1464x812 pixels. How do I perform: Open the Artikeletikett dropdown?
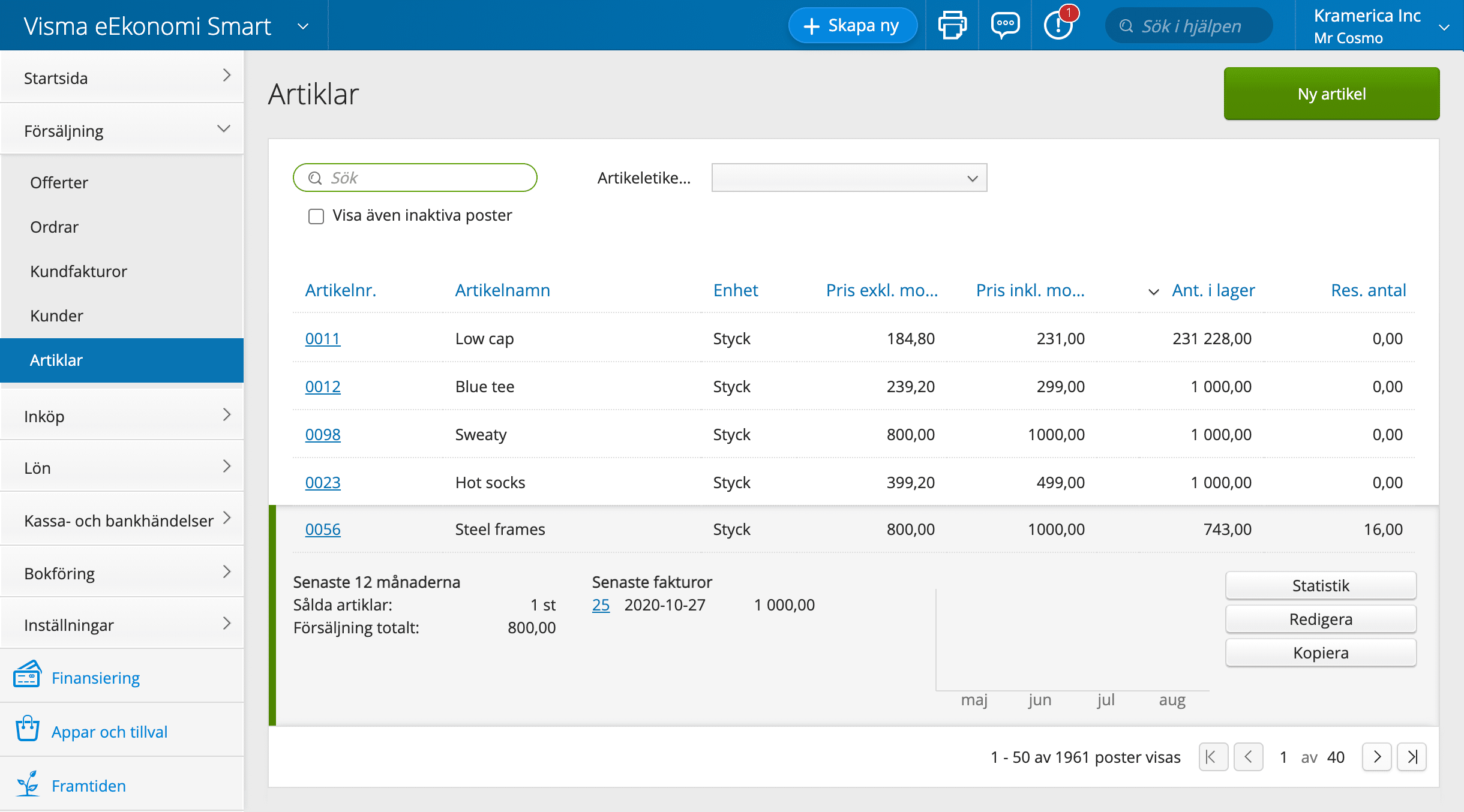pos(849,178)
